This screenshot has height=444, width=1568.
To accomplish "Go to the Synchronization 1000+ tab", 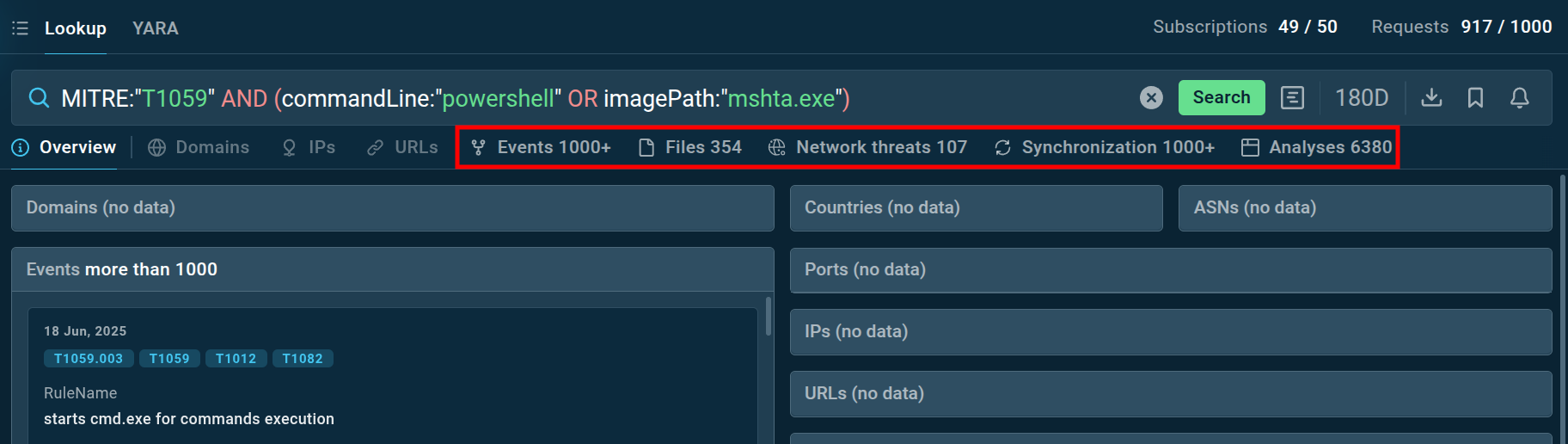I will point(1105,147).
